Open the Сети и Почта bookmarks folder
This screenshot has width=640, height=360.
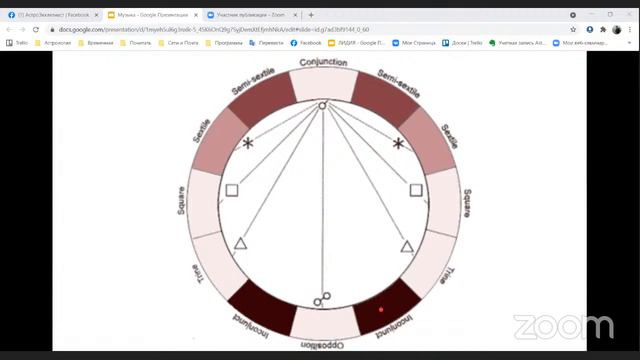coord(178,43)
